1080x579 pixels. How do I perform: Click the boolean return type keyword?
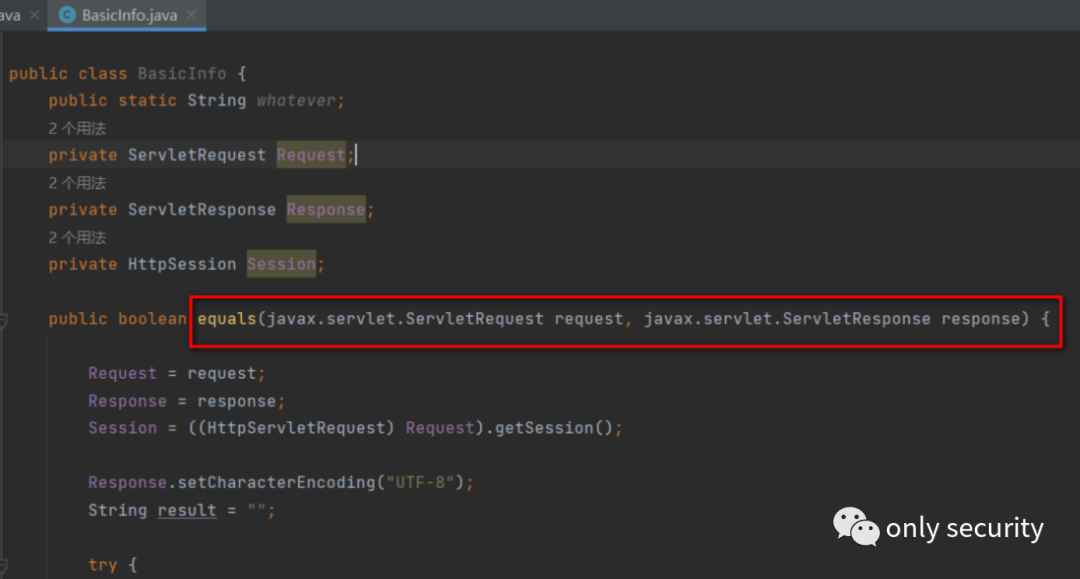point(152,319)
